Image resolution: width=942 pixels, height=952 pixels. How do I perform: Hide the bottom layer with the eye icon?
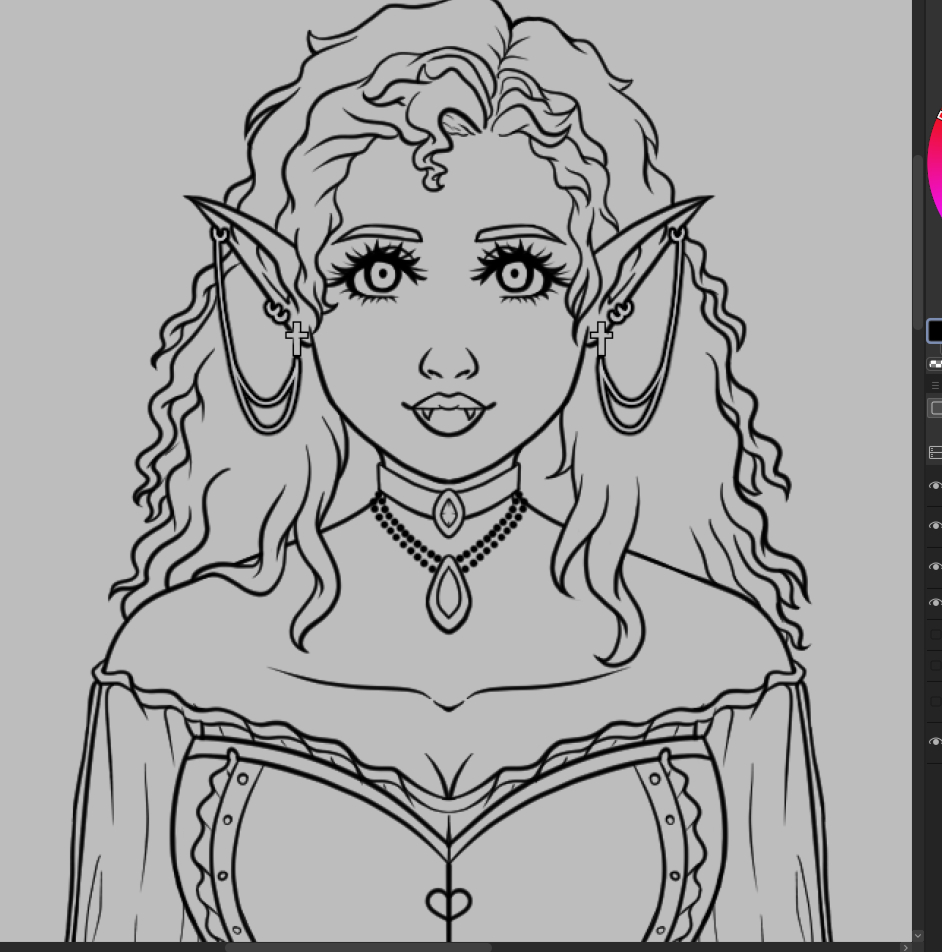[936, 742]
